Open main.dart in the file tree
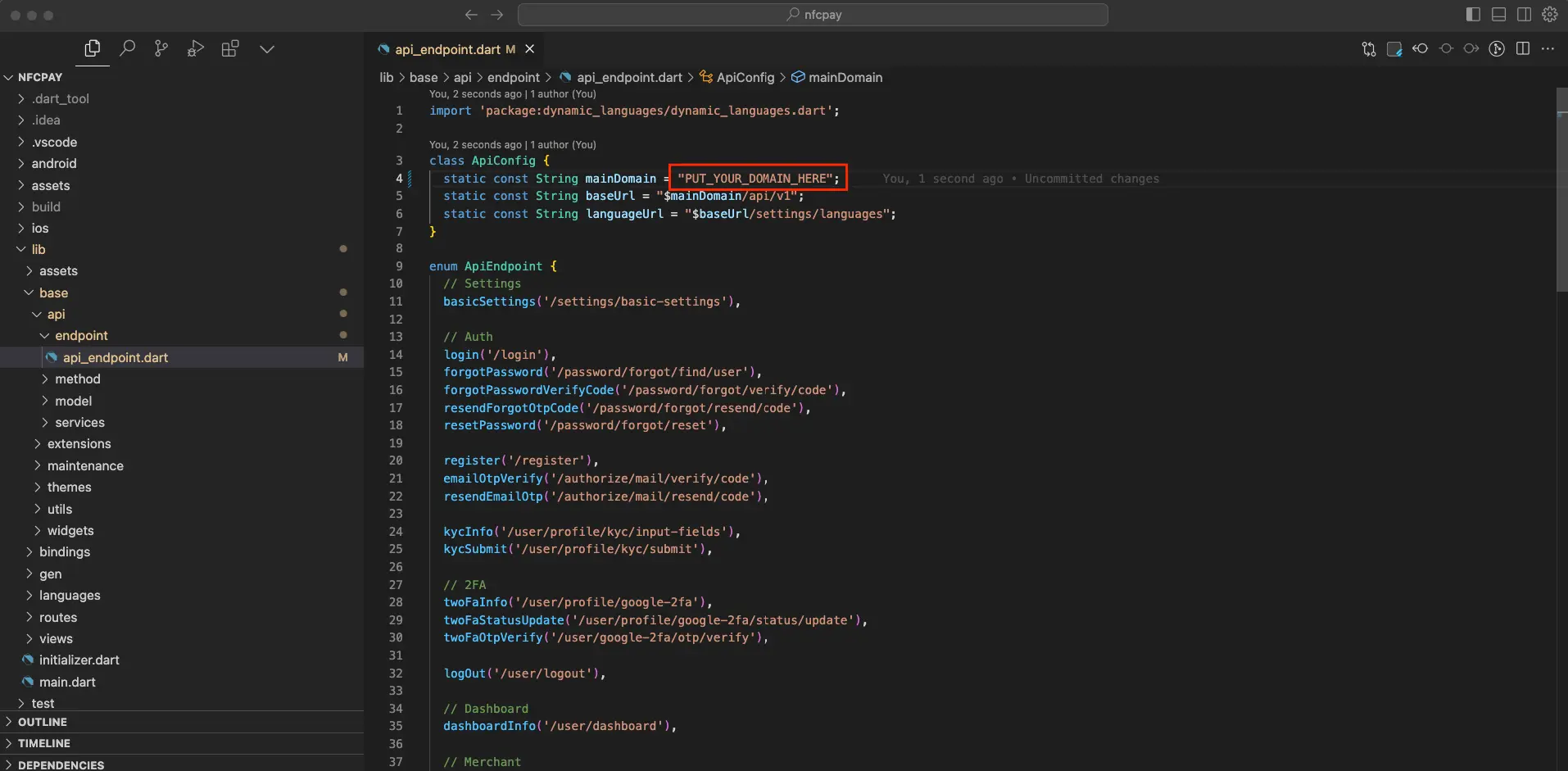The height and width of the screenshot is (771, 1568). click(67, 682)
